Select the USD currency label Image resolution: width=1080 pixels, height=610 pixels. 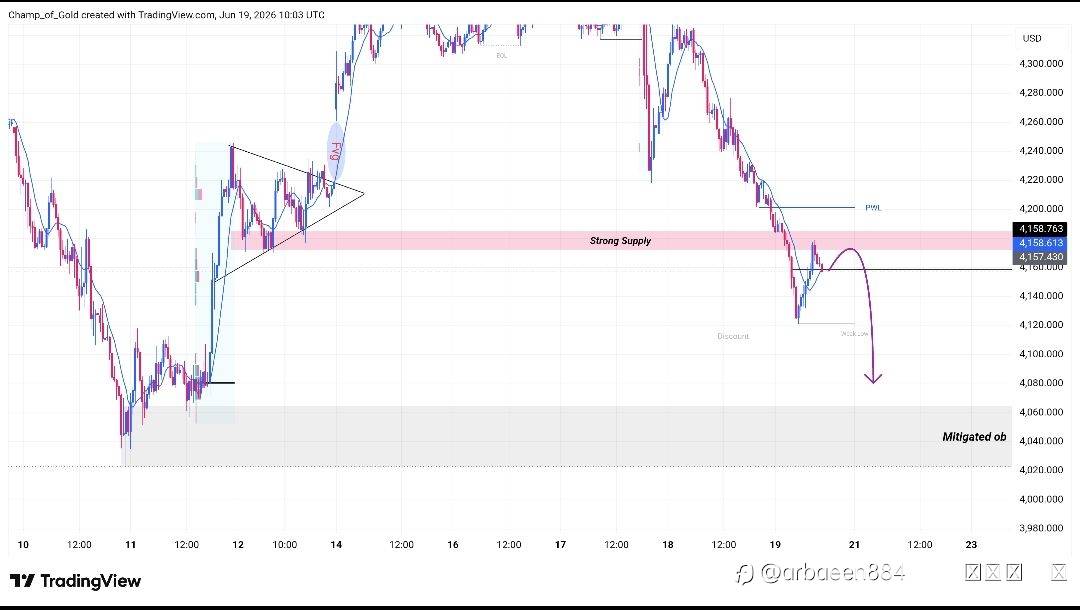pyautogui.click(x=1032, y=39)
